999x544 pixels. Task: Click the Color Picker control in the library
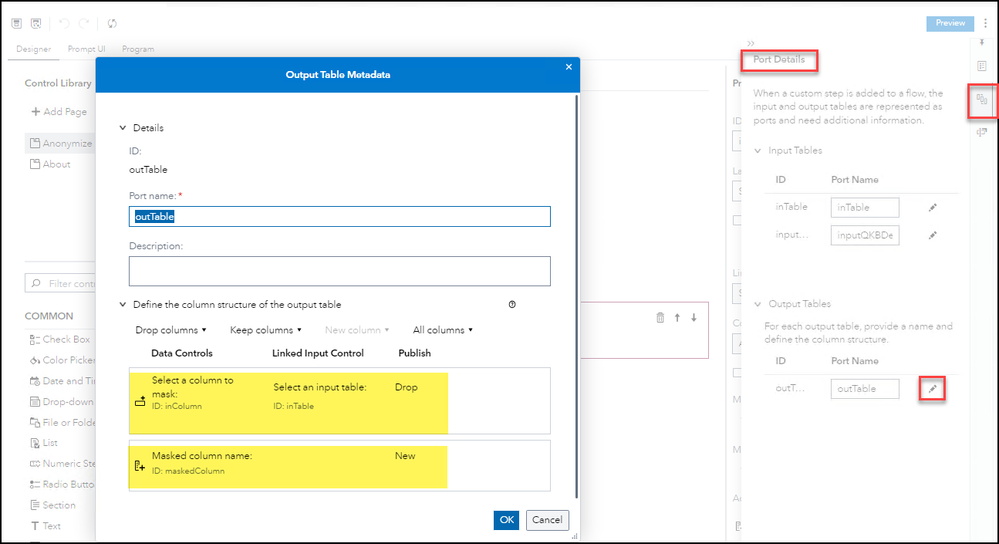tap(62, 361)
